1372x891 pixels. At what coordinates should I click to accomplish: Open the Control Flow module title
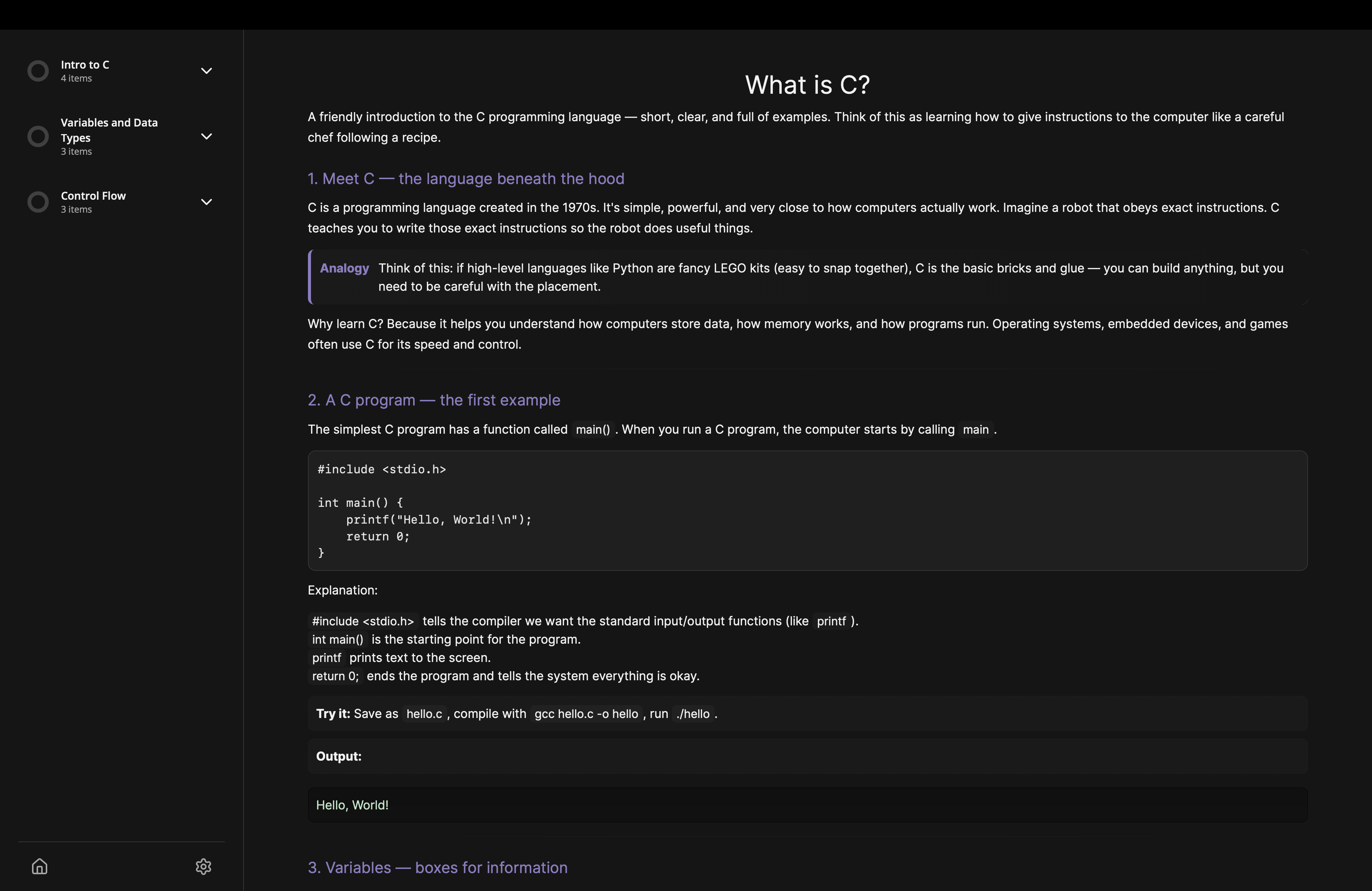pos(93,196)
